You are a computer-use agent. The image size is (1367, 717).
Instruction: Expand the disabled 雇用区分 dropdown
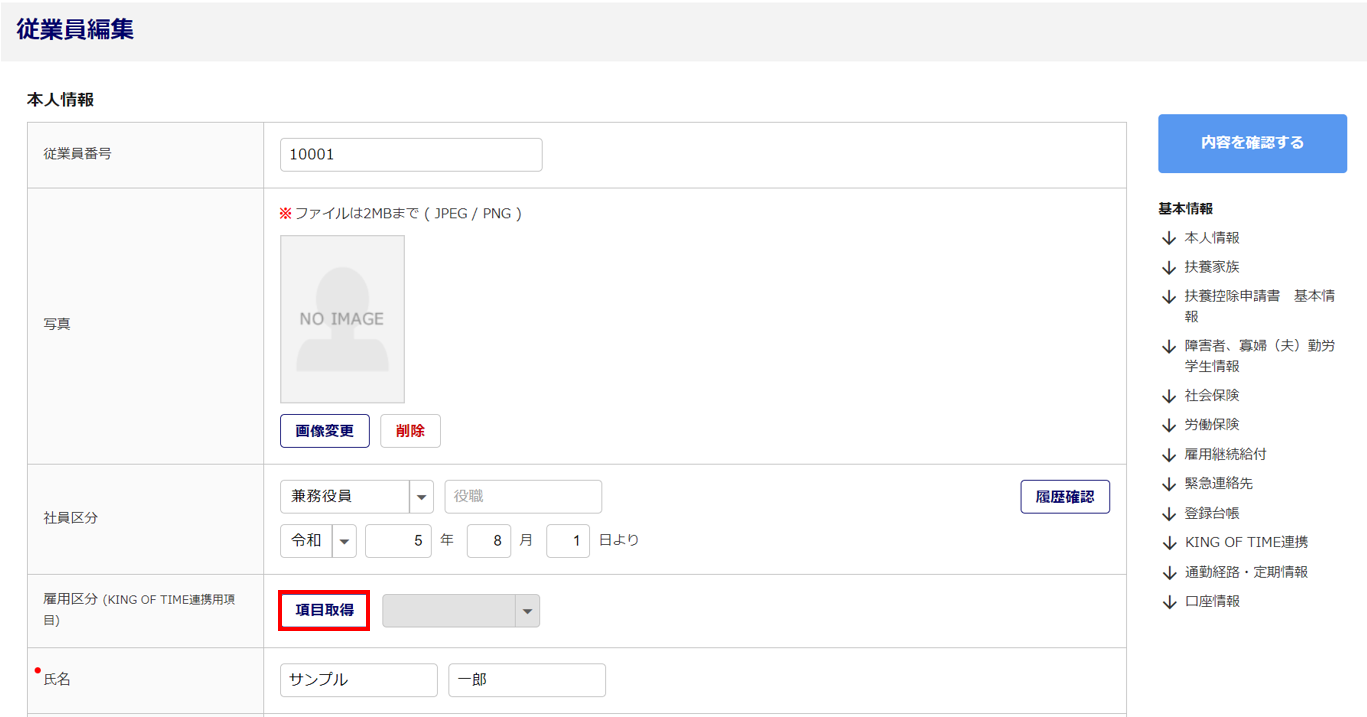point(461,611)
